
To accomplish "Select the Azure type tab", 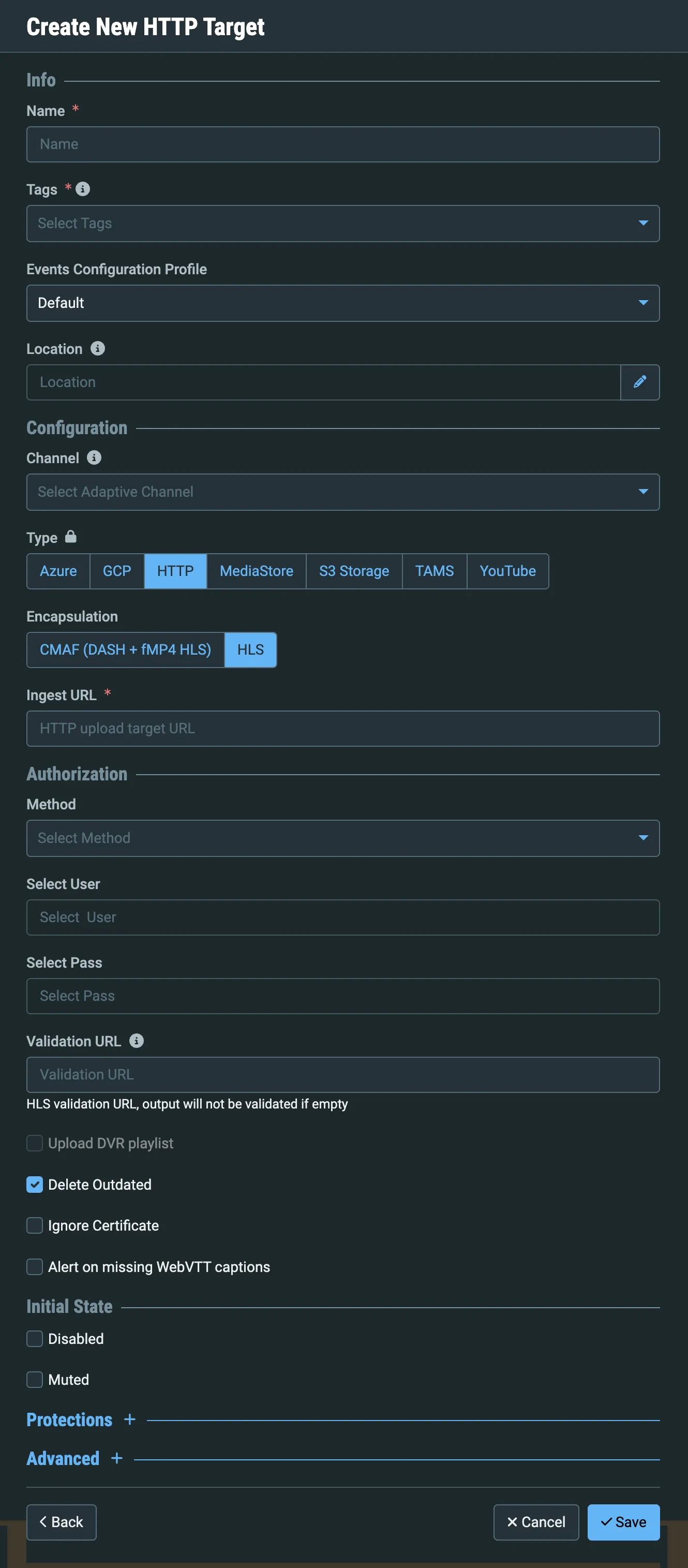I will [x=58, y=571].
